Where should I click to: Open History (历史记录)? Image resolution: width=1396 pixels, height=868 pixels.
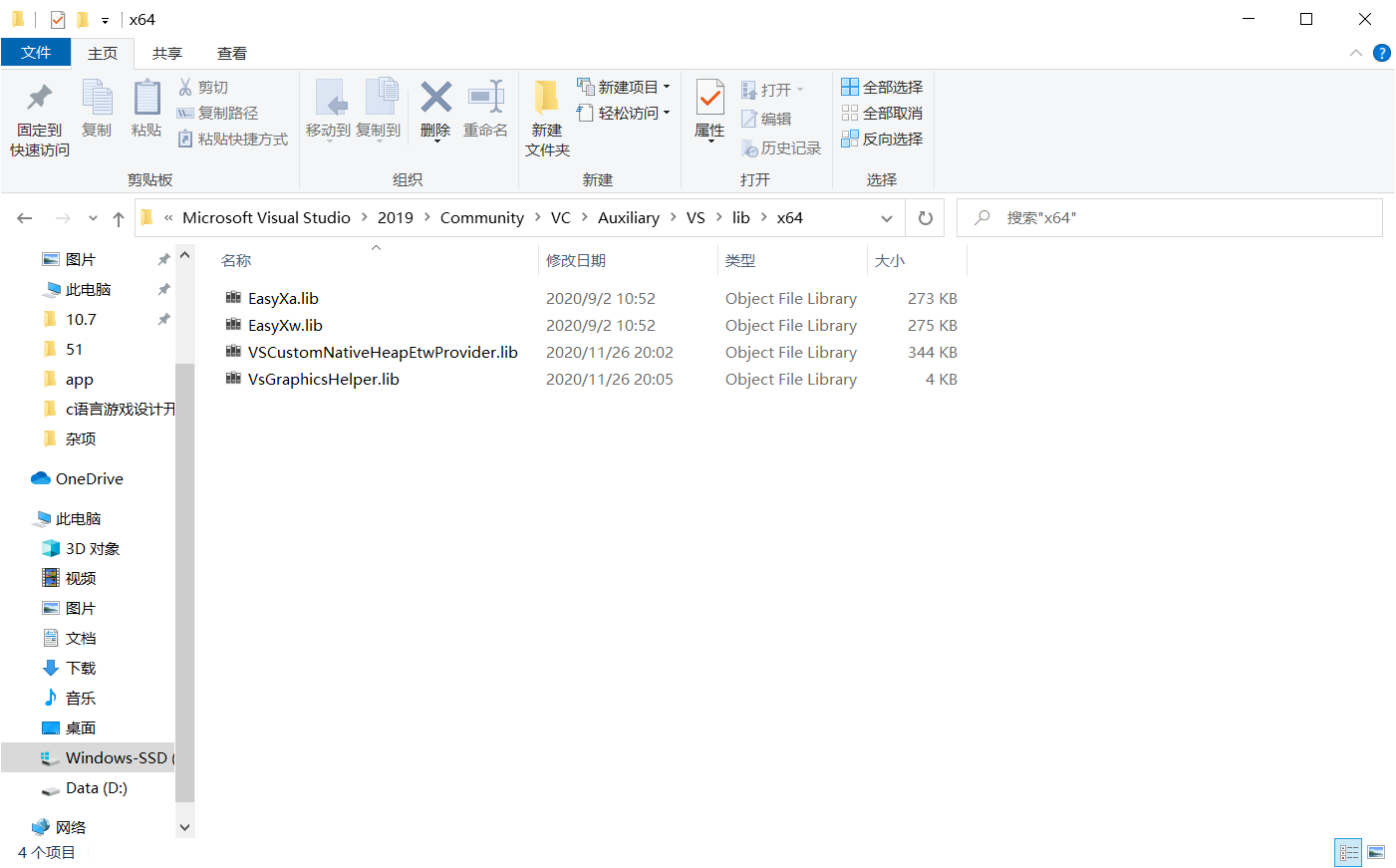coord(781,148)
